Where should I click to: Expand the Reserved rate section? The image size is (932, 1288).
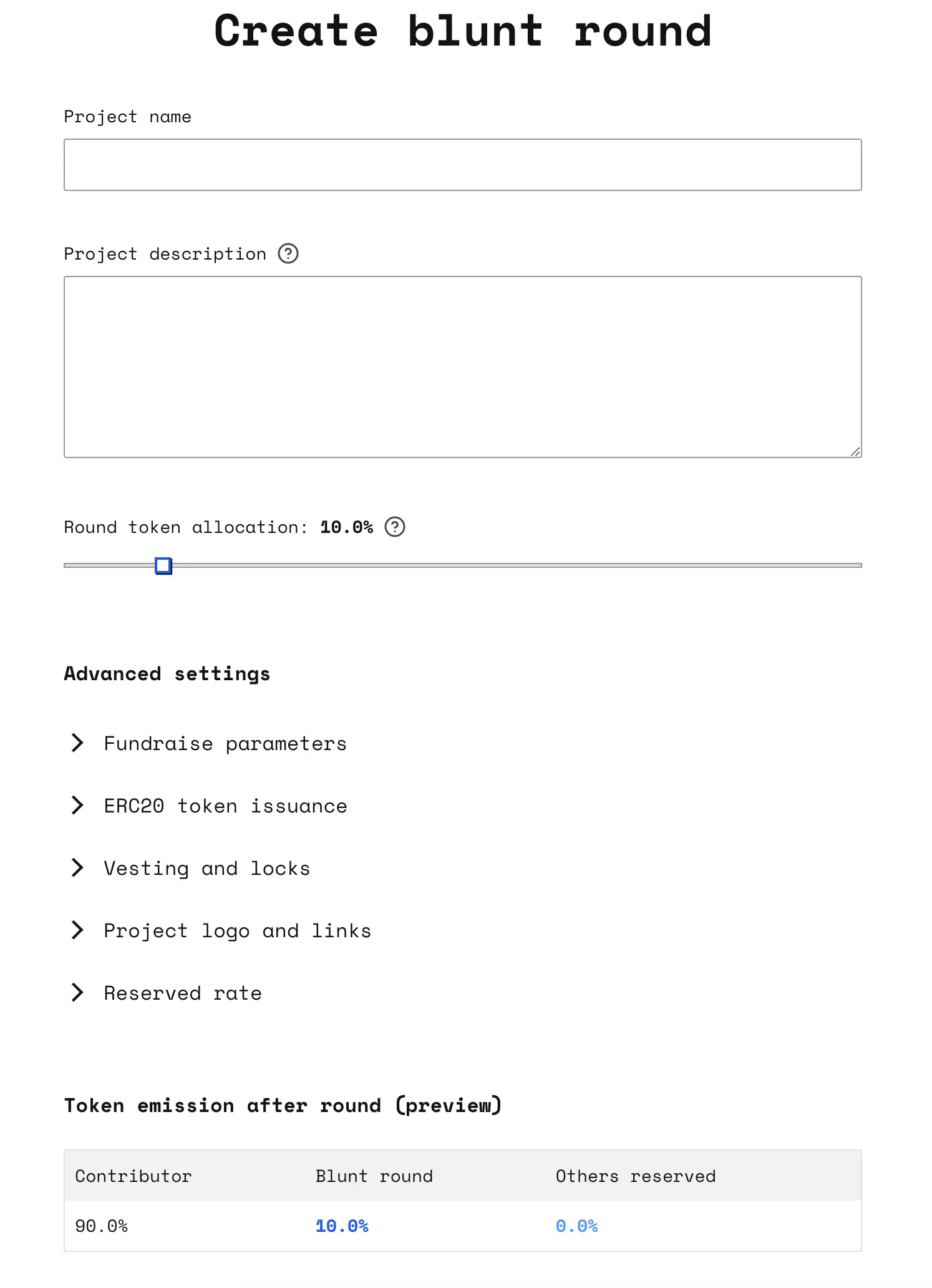(182, 993)
